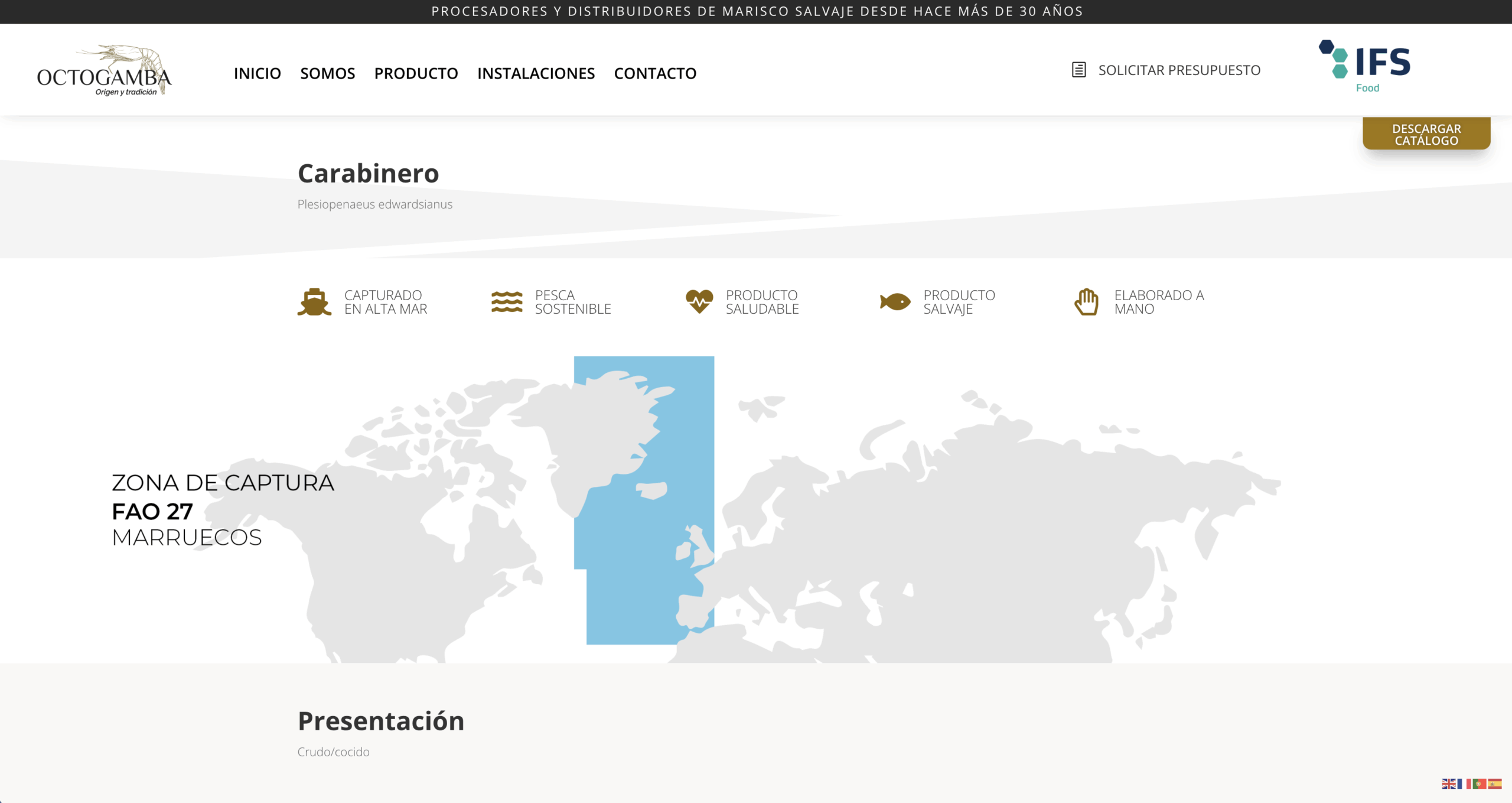Click the fish icon for Producto salvaje
This screenshot has width=1512, height=803.
(x=895, y=302)
